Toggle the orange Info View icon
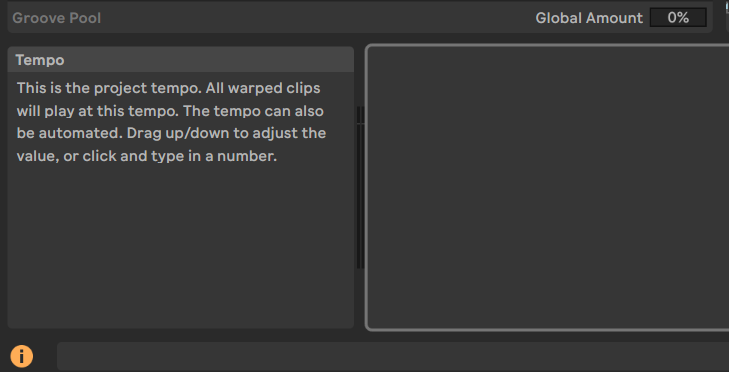 coord(22,357)
